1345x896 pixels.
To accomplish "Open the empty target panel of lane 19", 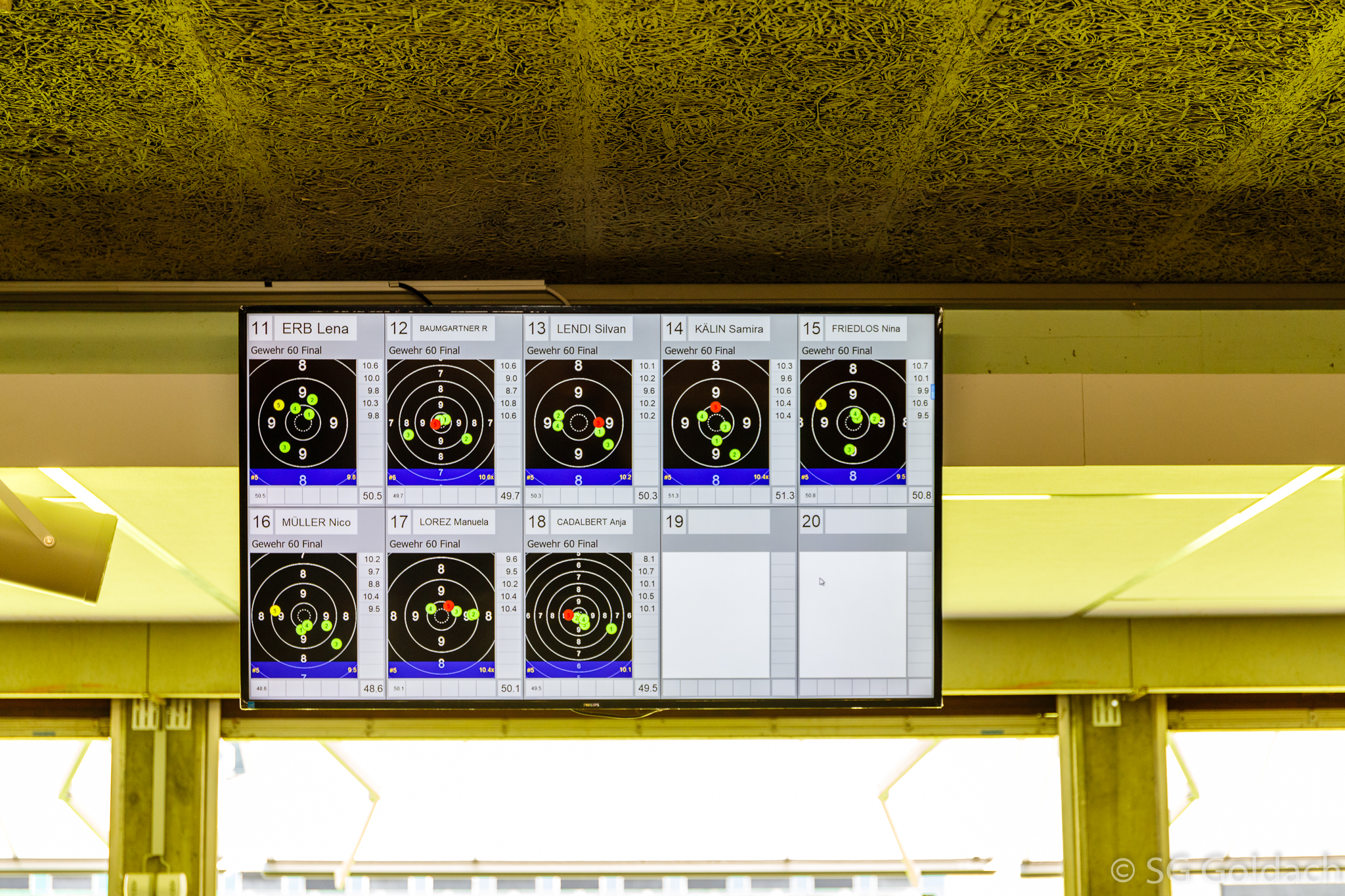I will (716, 614).
